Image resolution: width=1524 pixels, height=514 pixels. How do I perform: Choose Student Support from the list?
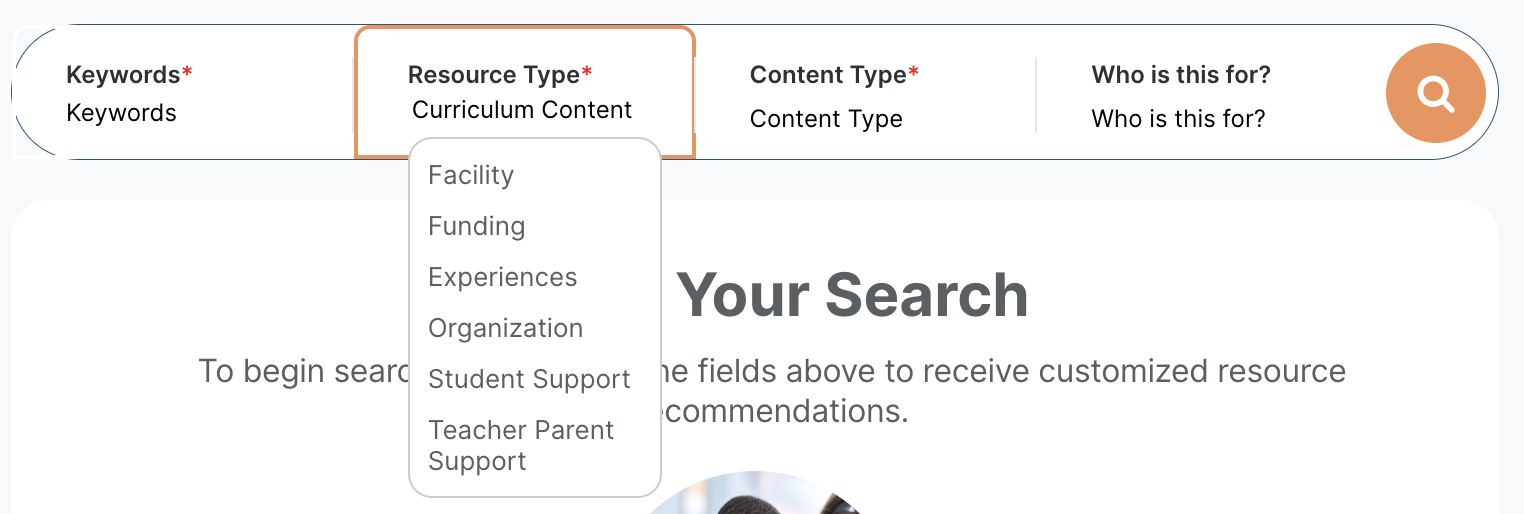[529, 379]
